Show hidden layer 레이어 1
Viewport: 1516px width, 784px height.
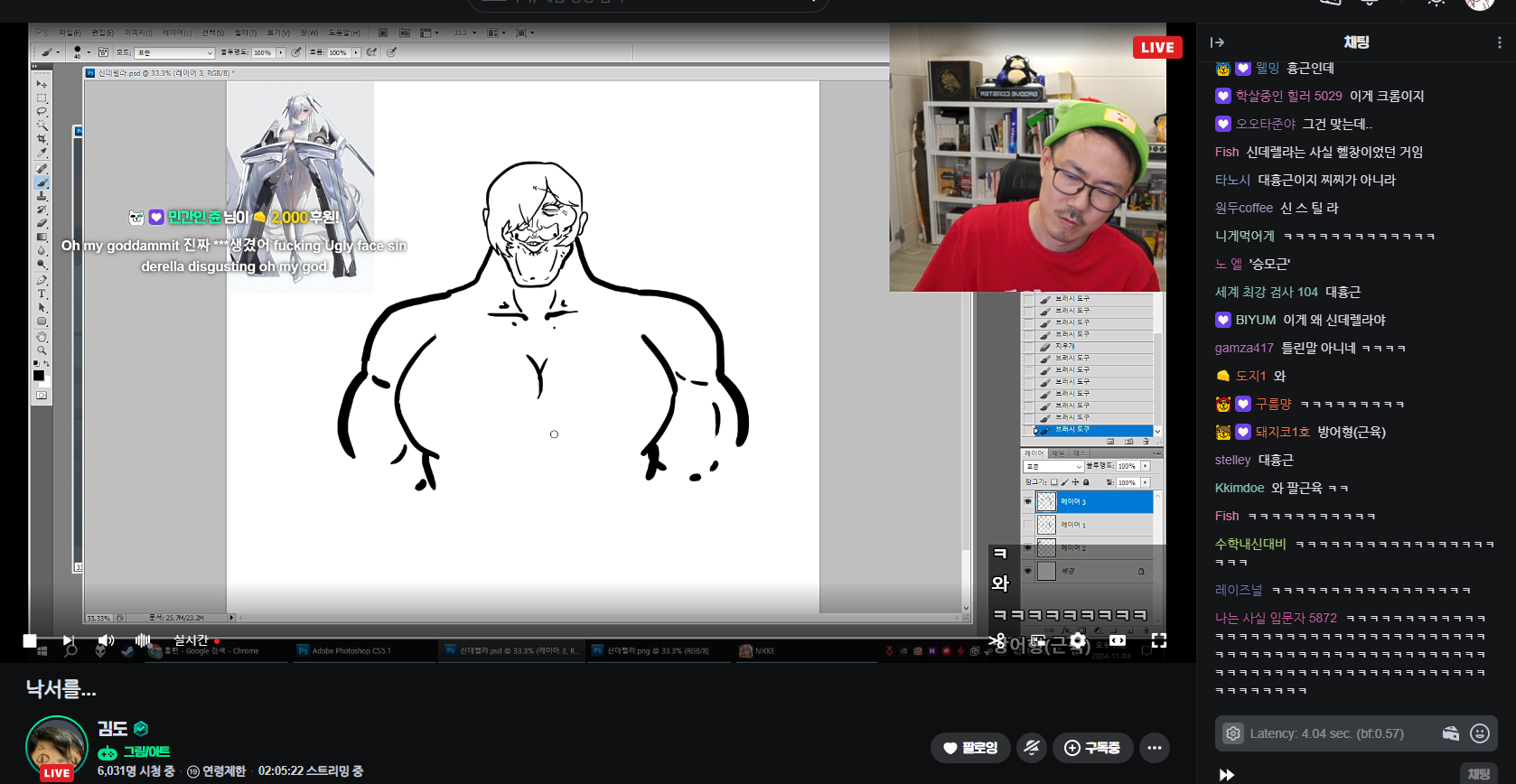[1028, 525]
